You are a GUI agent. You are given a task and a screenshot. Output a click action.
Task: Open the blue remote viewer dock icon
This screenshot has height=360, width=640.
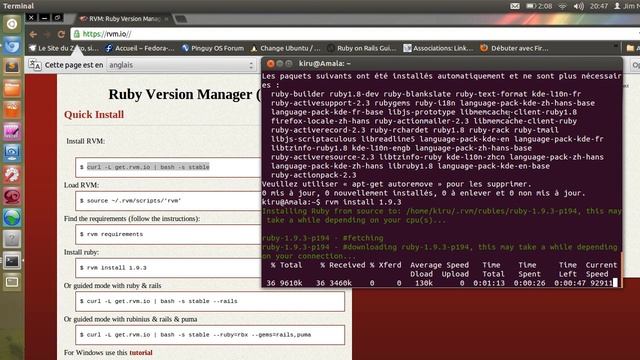click(x=12, y=153)
